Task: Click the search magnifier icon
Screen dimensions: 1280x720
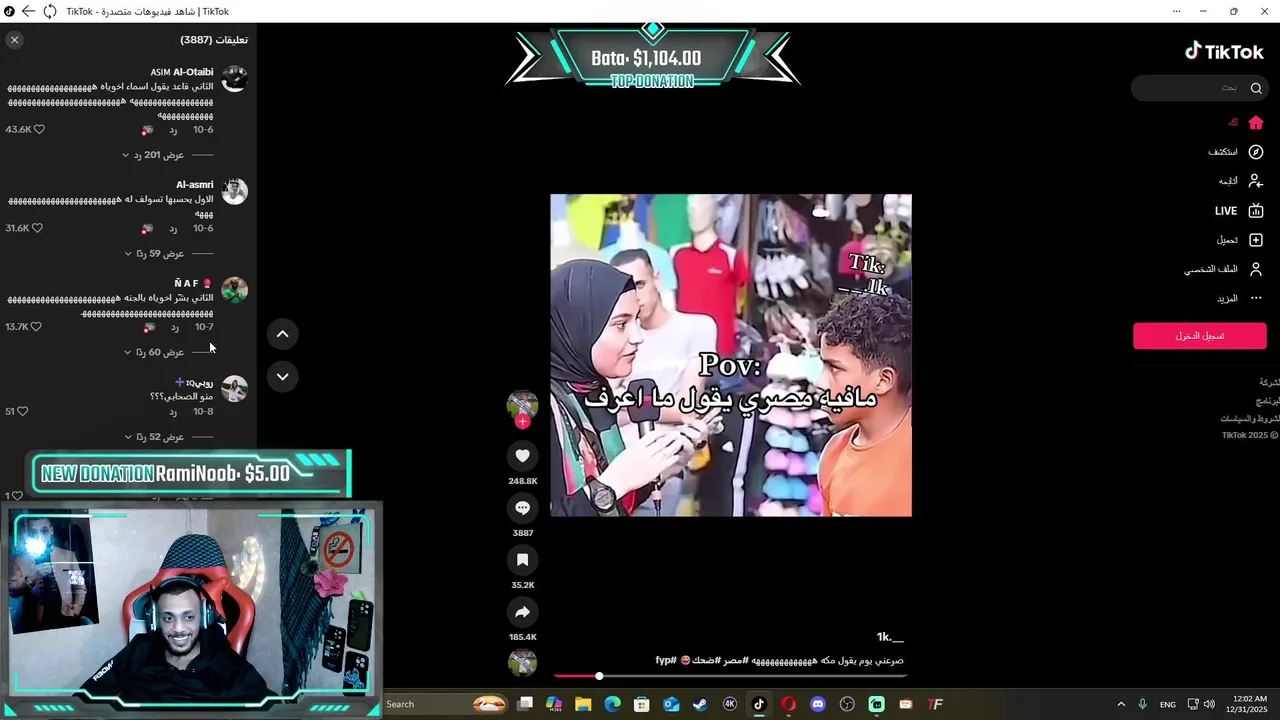Action: 1256,88
